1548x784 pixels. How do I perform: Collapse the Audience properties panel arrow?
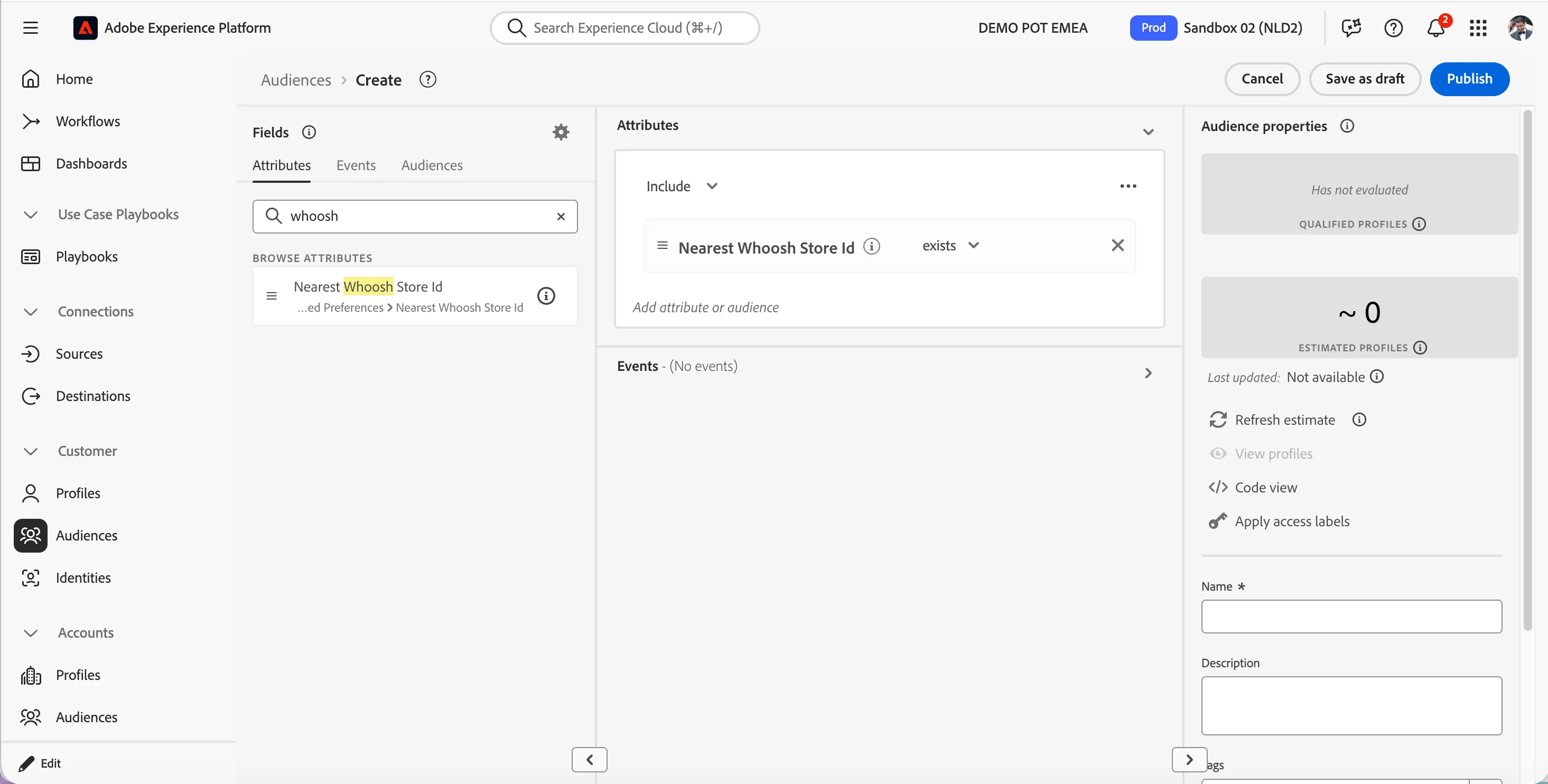(1189, 759)
